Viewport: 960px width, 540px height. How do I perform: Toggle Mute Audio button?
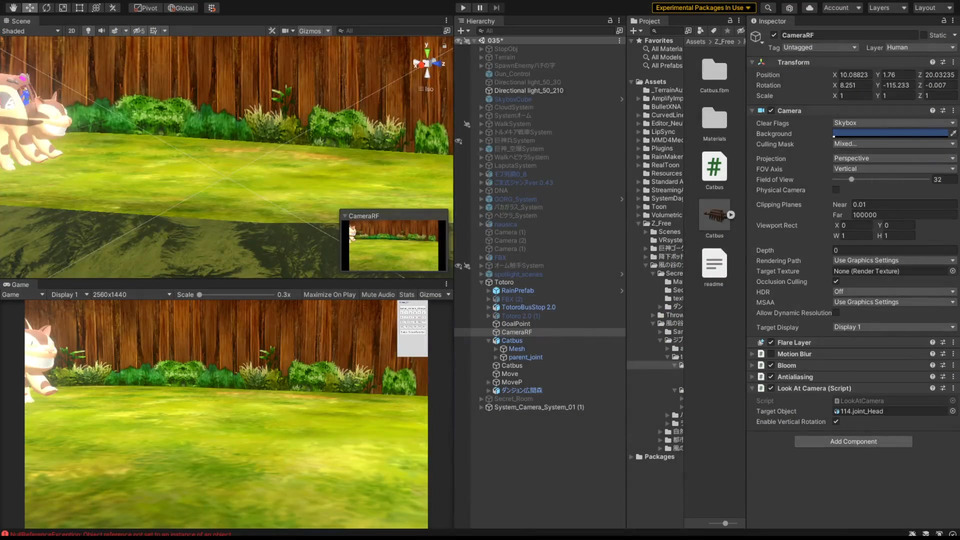click(378, 294)
